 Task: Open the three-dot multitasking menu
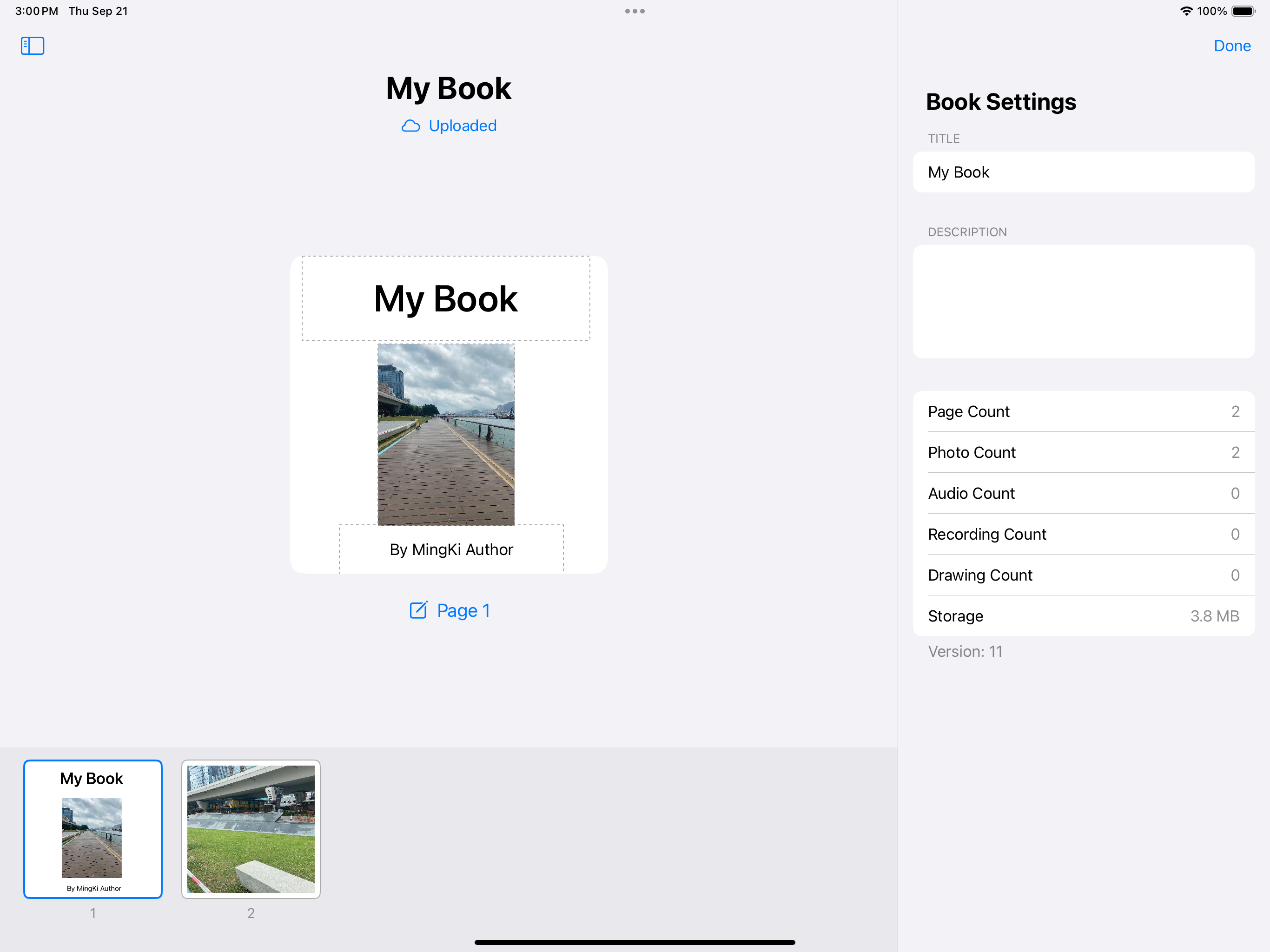[x=635, y=11]
